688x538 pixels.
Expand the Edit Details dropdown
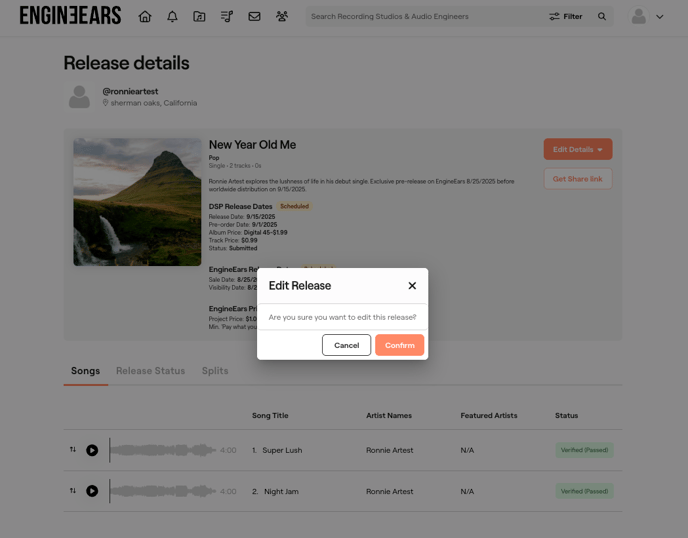click(578, 149)
